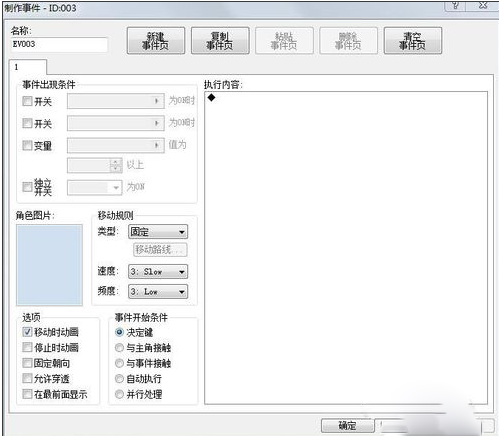Click the 删除事件页 button
Viewport: 499px width, 436px height.
pos(348,41)
